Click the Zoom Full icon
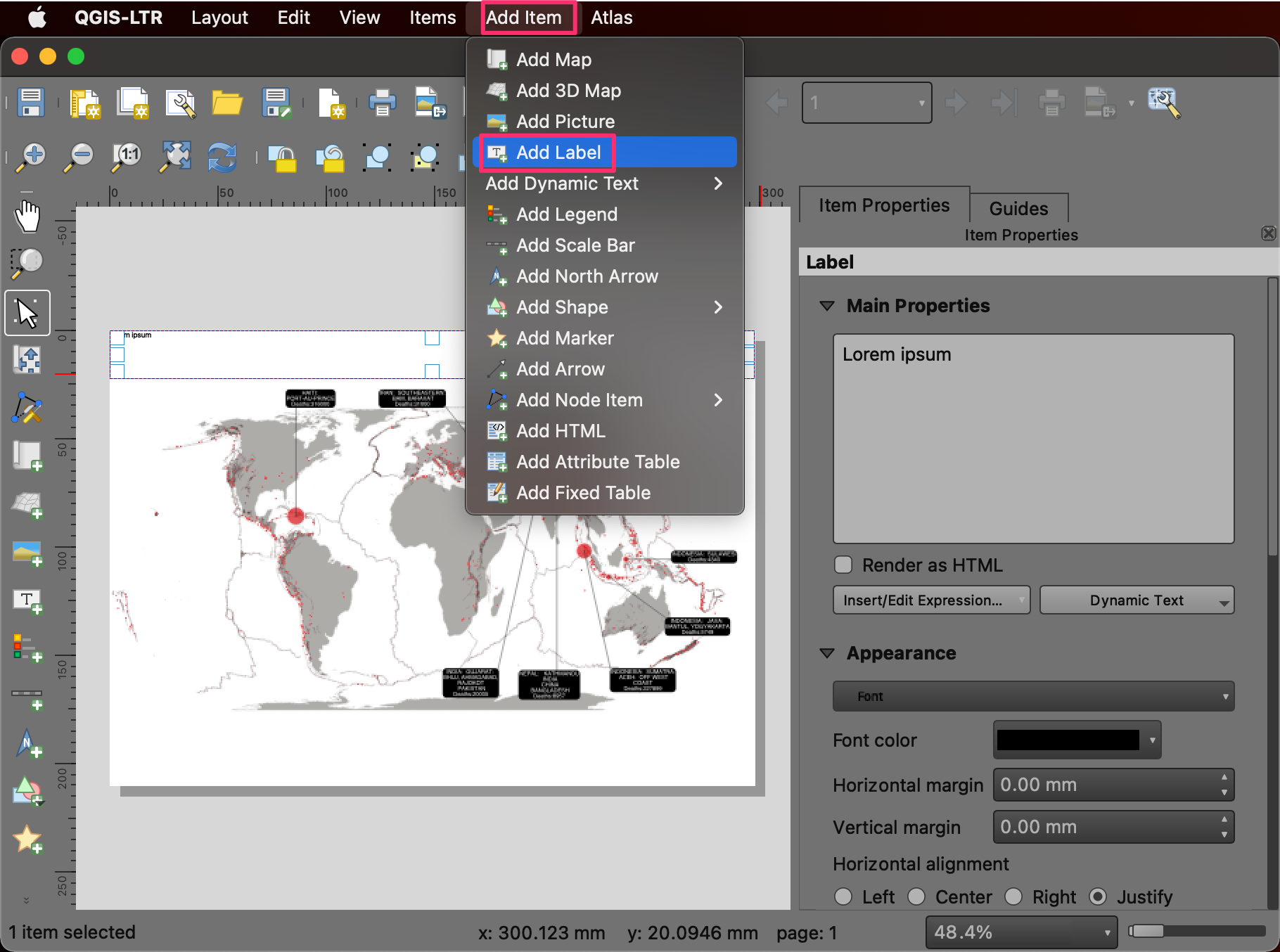This screenshot has height=952, width=1280. coord(175,156)
